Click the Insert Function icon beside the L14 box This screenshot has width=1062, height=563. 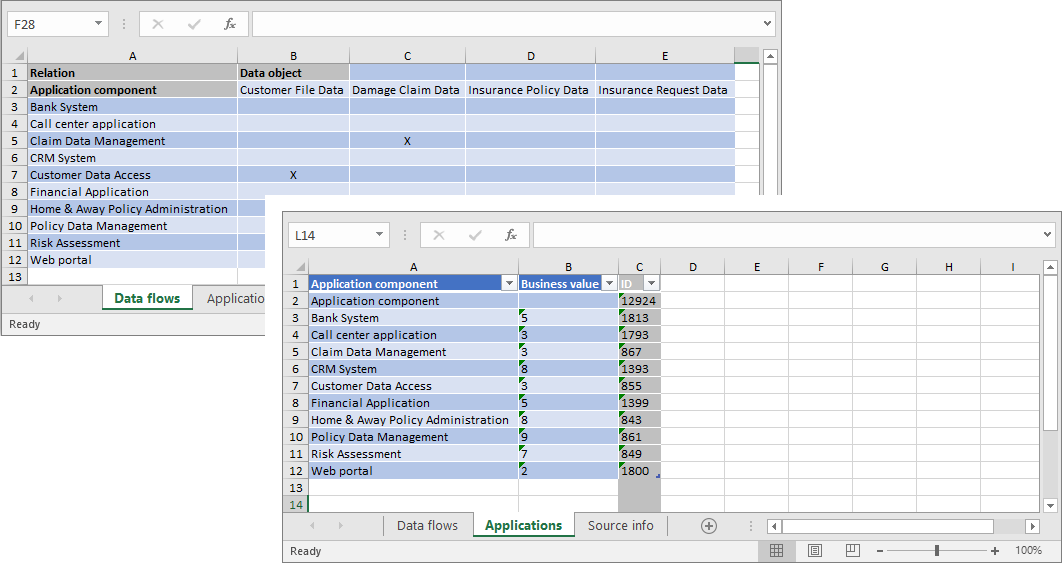tap(510, 235)
